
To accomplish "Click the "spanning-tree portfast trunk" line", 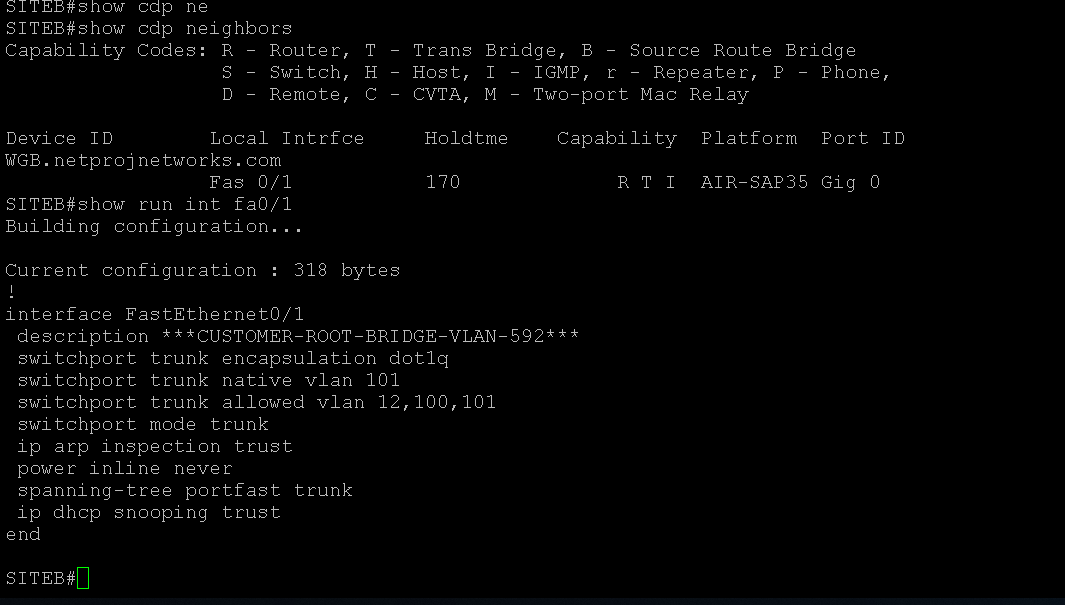I will pyautogui.click(x=185, y=490).
